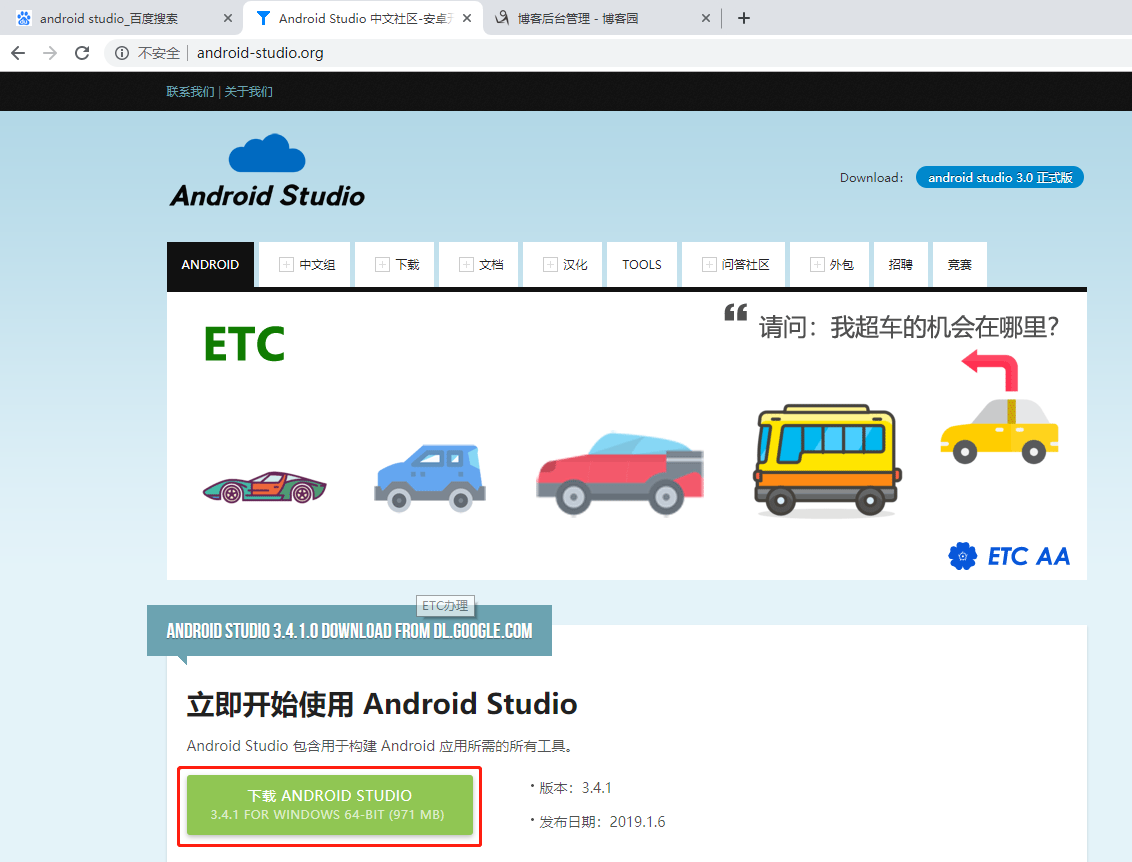Click the site security info icon
The image size is (1132, 862).
coord(122,53)
